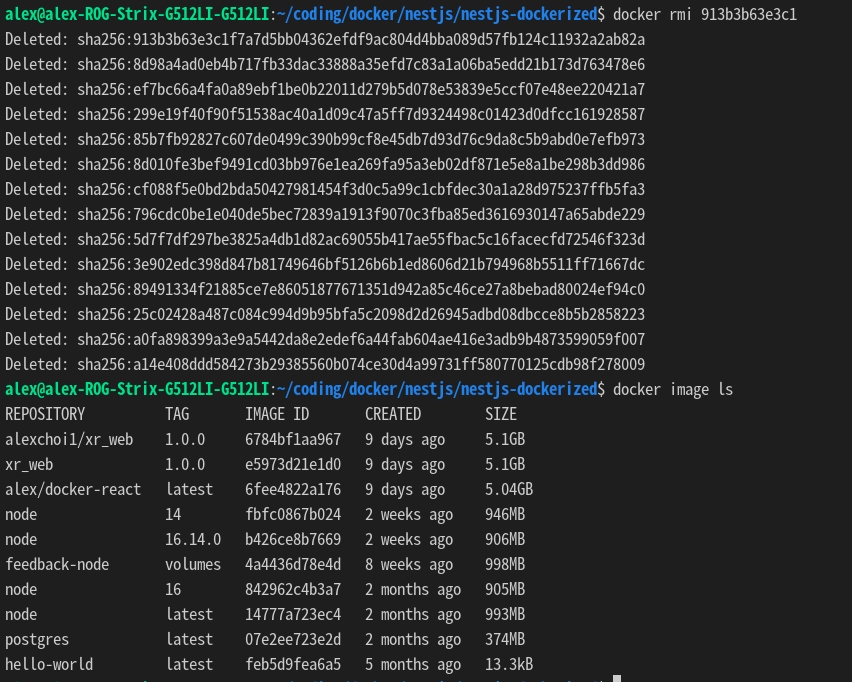Click image ID 6fee4822a176

point(293,490)
